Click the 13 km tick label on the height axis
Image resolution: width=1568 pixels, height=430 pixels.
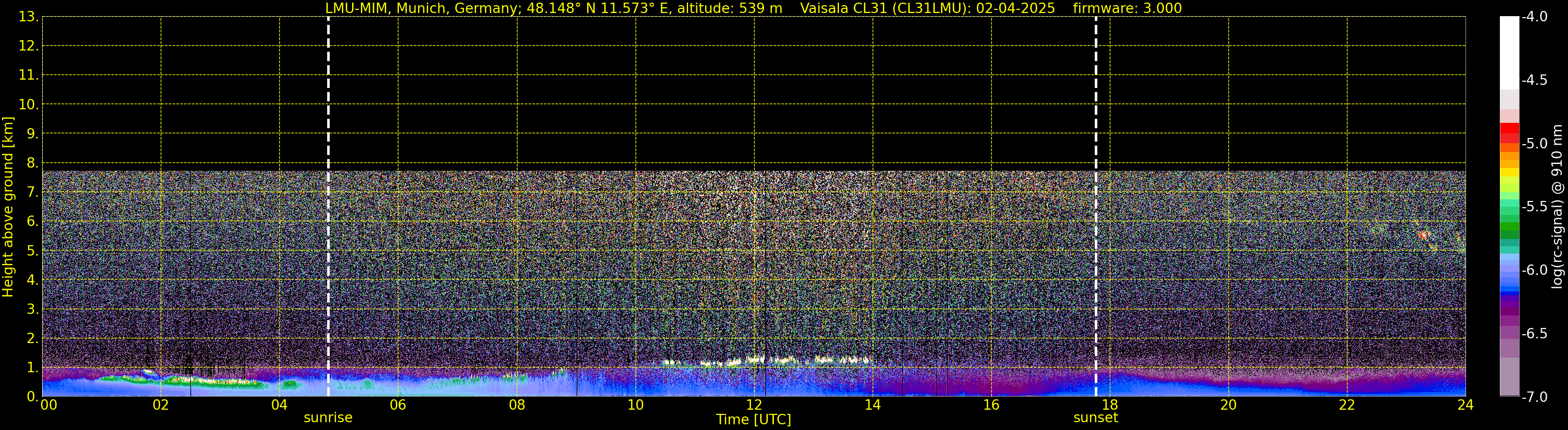click(x=28, y=17)
